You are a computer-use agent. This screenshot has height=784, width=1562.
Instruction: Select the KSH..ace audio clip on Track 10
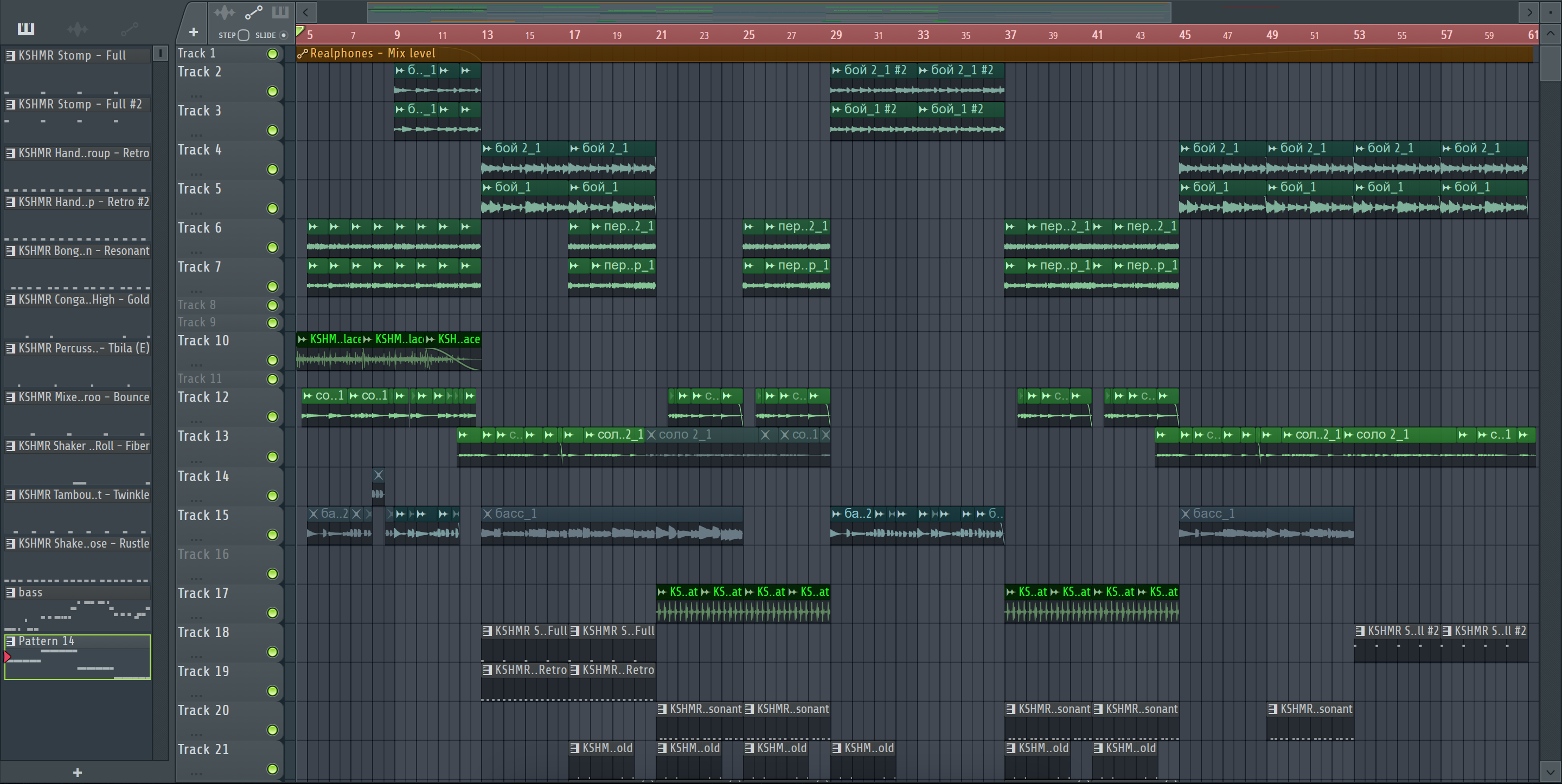(x=454, y=351)
